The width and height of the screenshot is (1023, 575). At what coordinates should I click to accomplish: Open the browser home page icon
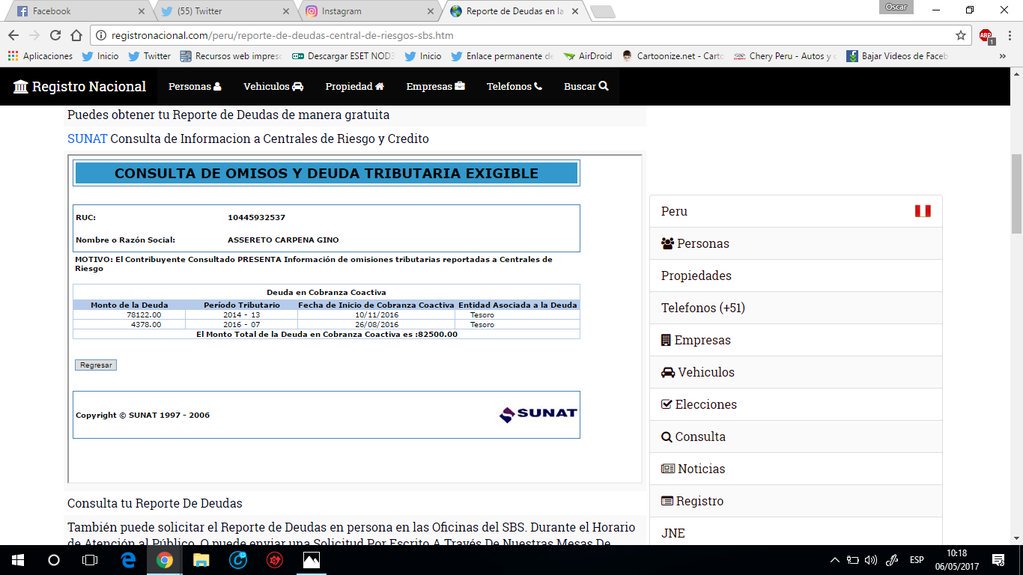point(76,35)
